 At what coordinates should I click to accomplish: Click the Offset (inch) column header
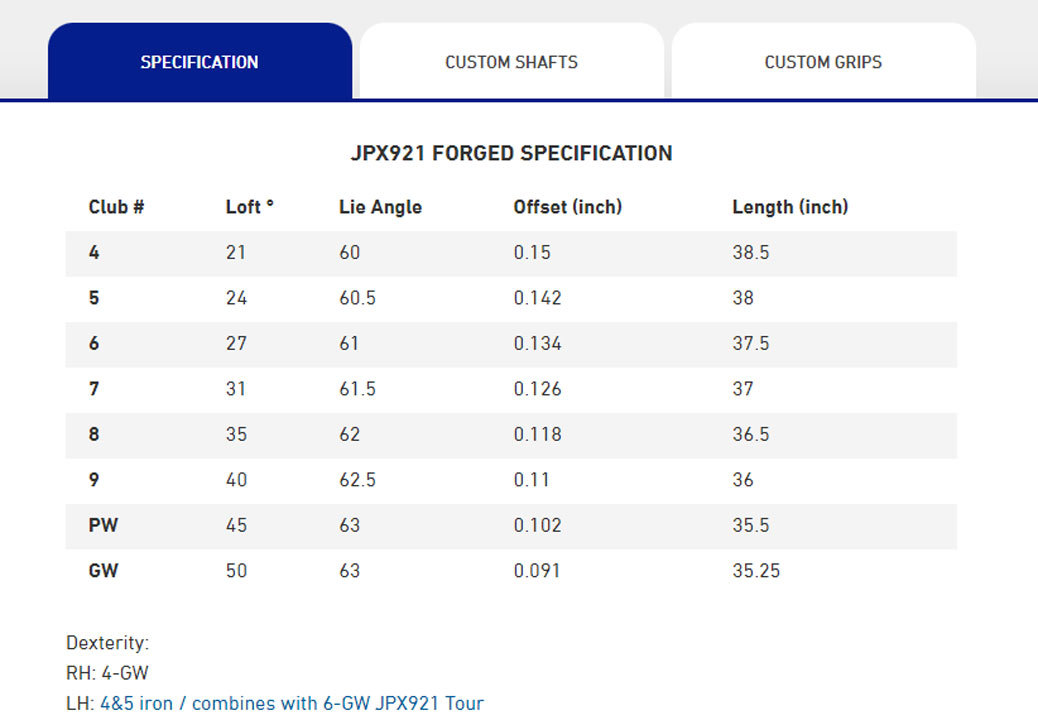567,207
